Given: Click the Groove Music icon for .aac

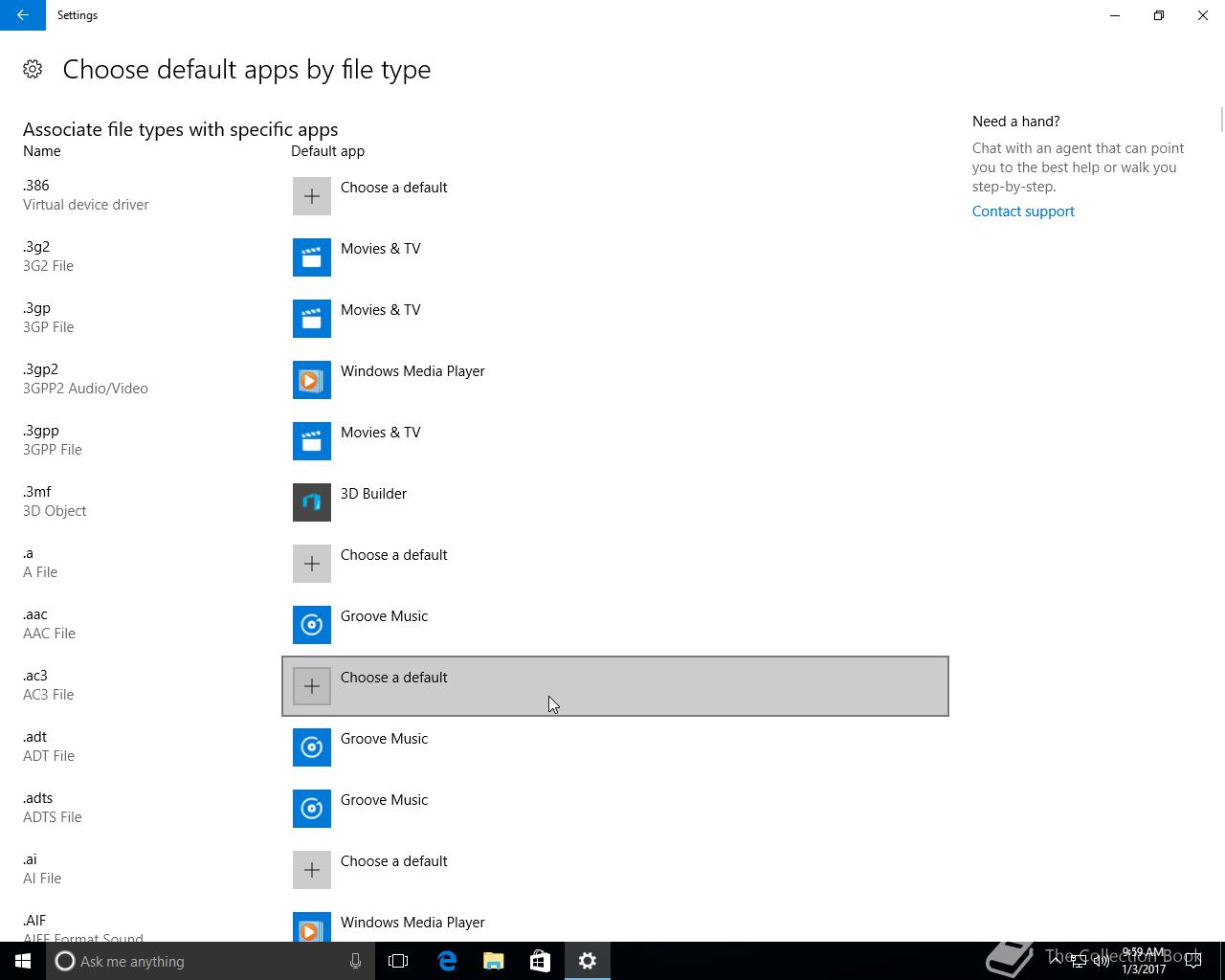Looking at the screenshot, I should coord(312,625).
